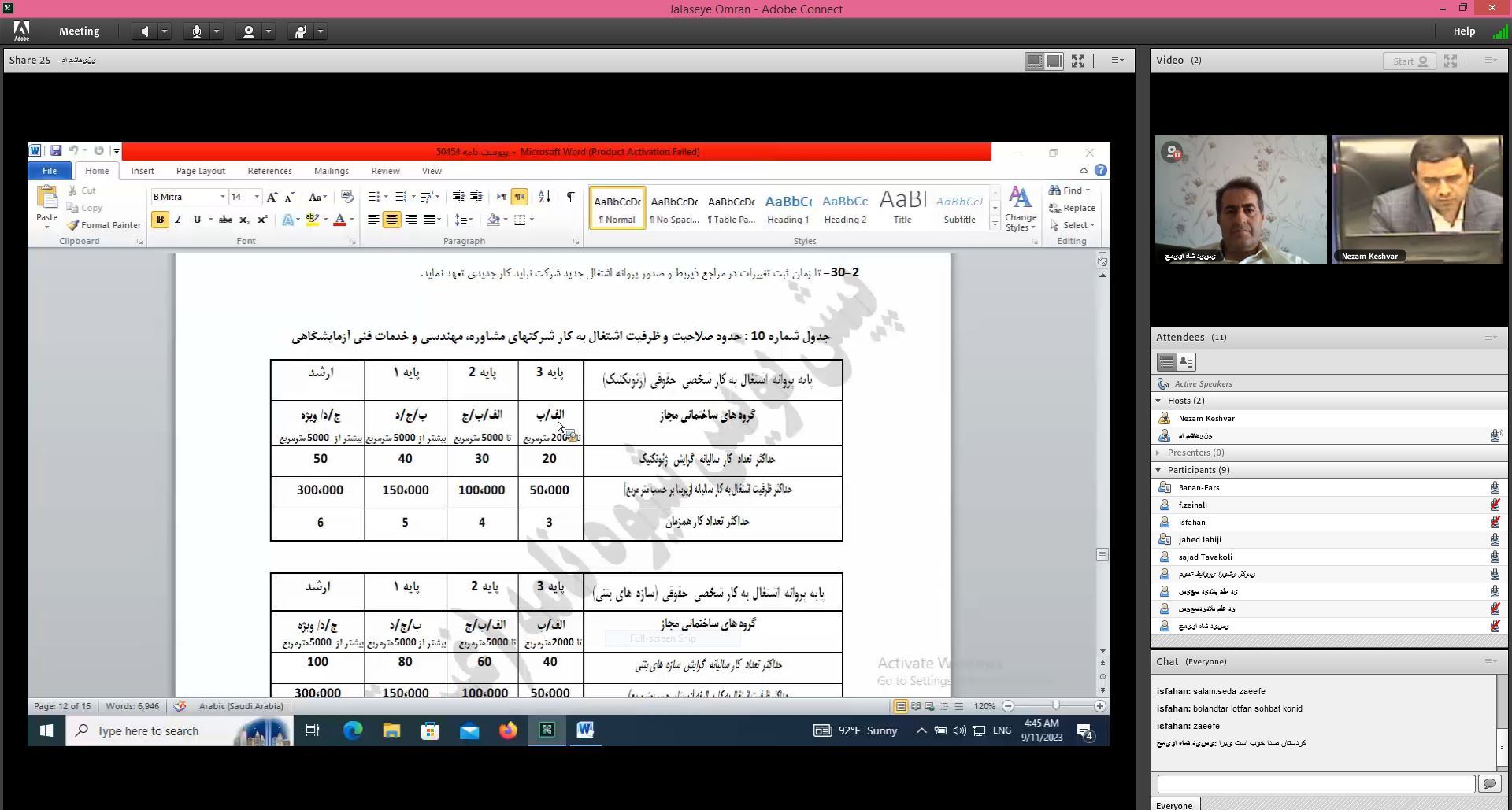Apply Title style
Viewport: 1512px width, 810px height.
click(902, 208)
